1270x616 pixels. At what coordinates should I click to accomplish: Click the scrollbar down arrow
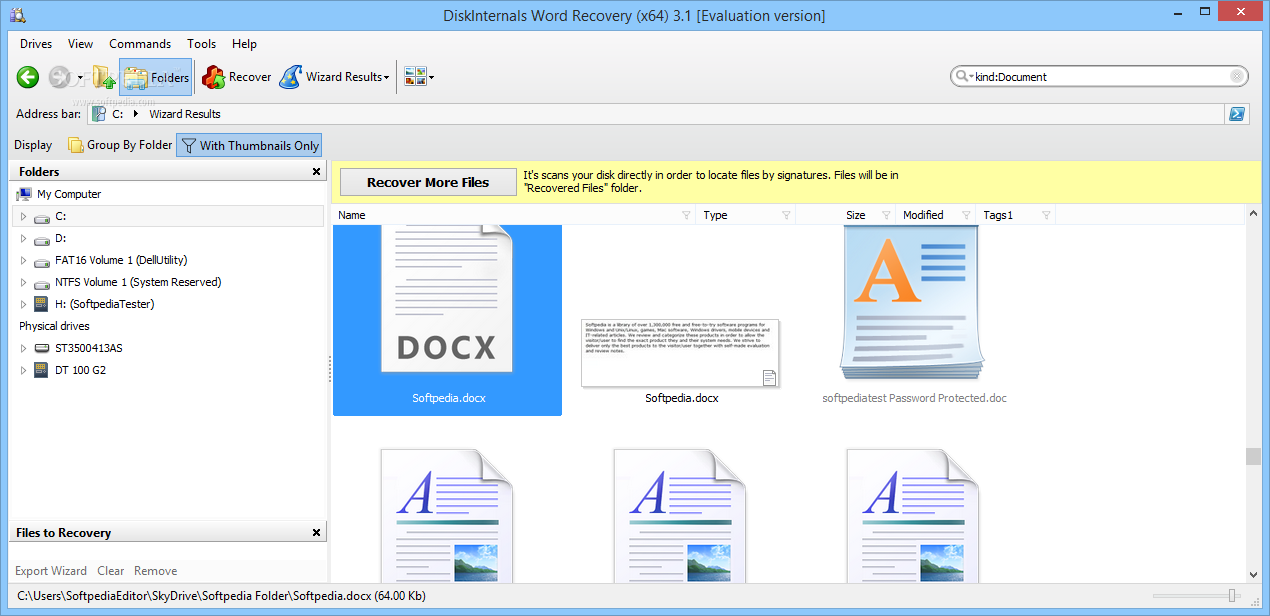(1254, 574)
